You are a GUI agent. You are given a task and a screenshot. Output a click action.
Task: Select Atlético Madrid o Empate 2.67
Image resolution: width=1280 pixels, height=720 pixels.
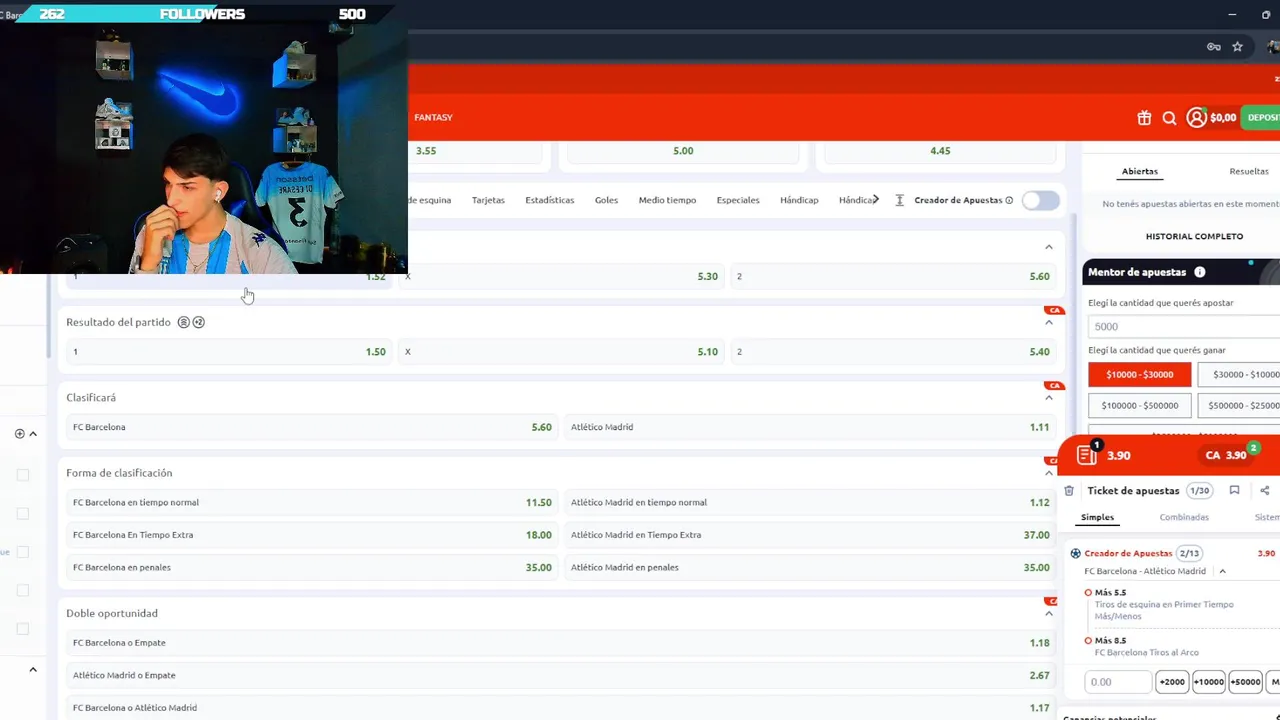click(561, 675)
